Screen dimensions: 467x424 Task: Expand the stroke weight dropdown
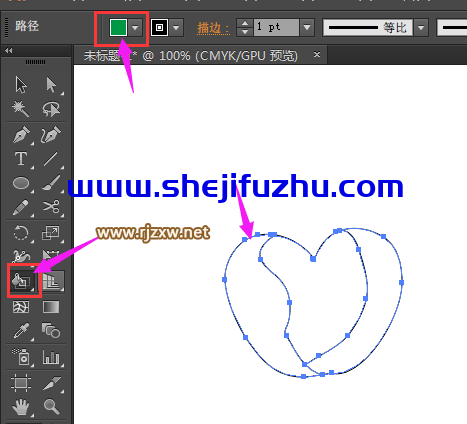pyautogui.click(x=307, y=27)
